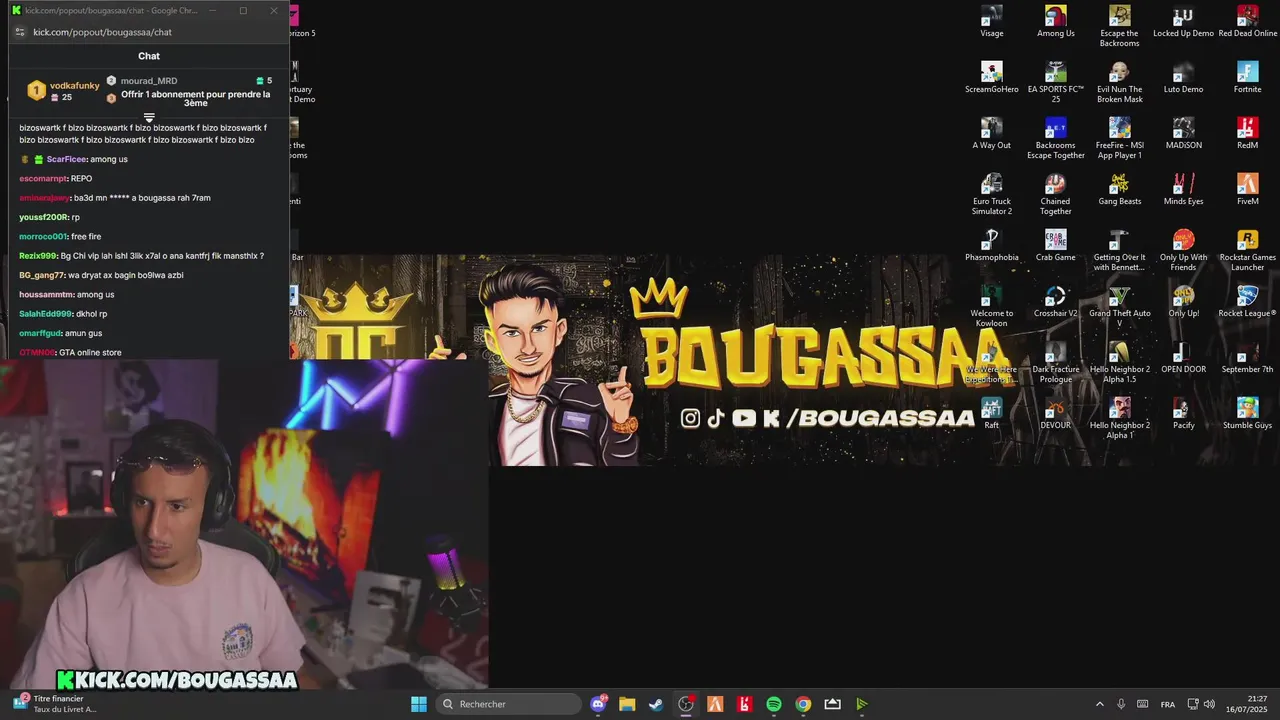This screenshot has width=1280, height=720.
Task: Collapse the chat leaderboard with the handle
Action: (149, 118)
